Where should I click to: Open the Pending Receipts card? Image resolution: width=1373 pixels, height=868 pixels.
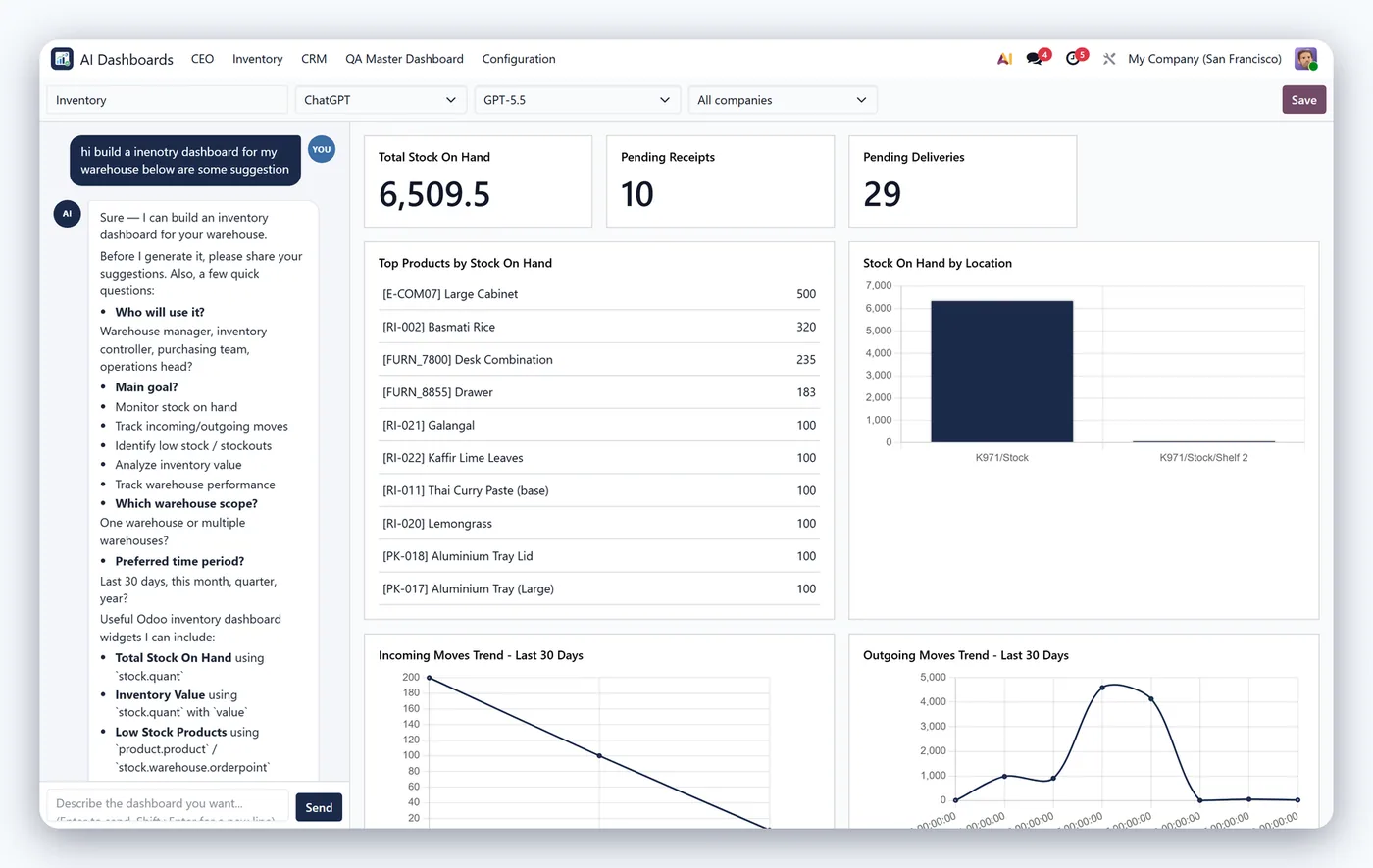coord(720,181)
